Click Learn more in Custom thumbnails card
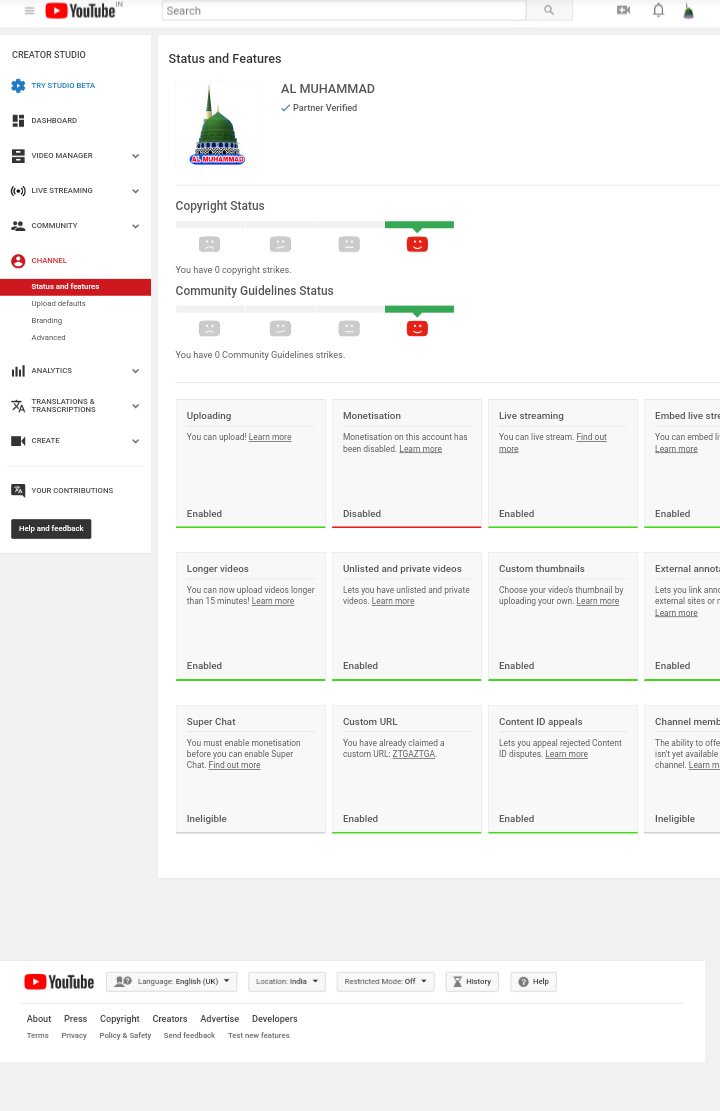This screenshot has height=1111, width=720. tap(597, 601)
